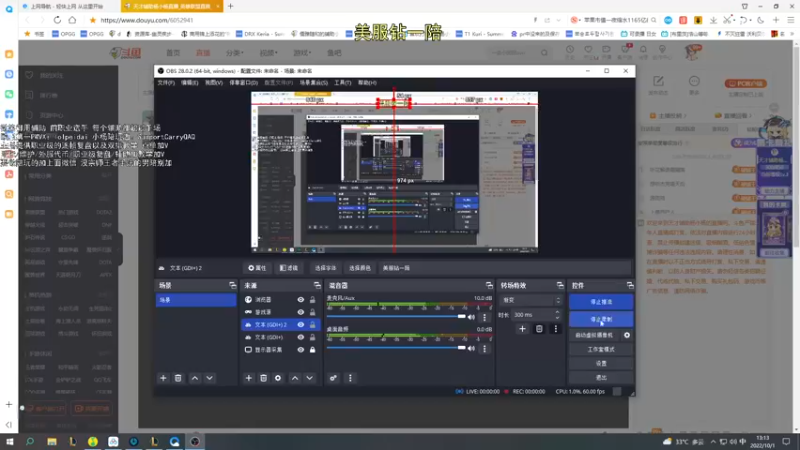Unlock the 显示器采集 source

pyautogui.click(x=313, y=349)
